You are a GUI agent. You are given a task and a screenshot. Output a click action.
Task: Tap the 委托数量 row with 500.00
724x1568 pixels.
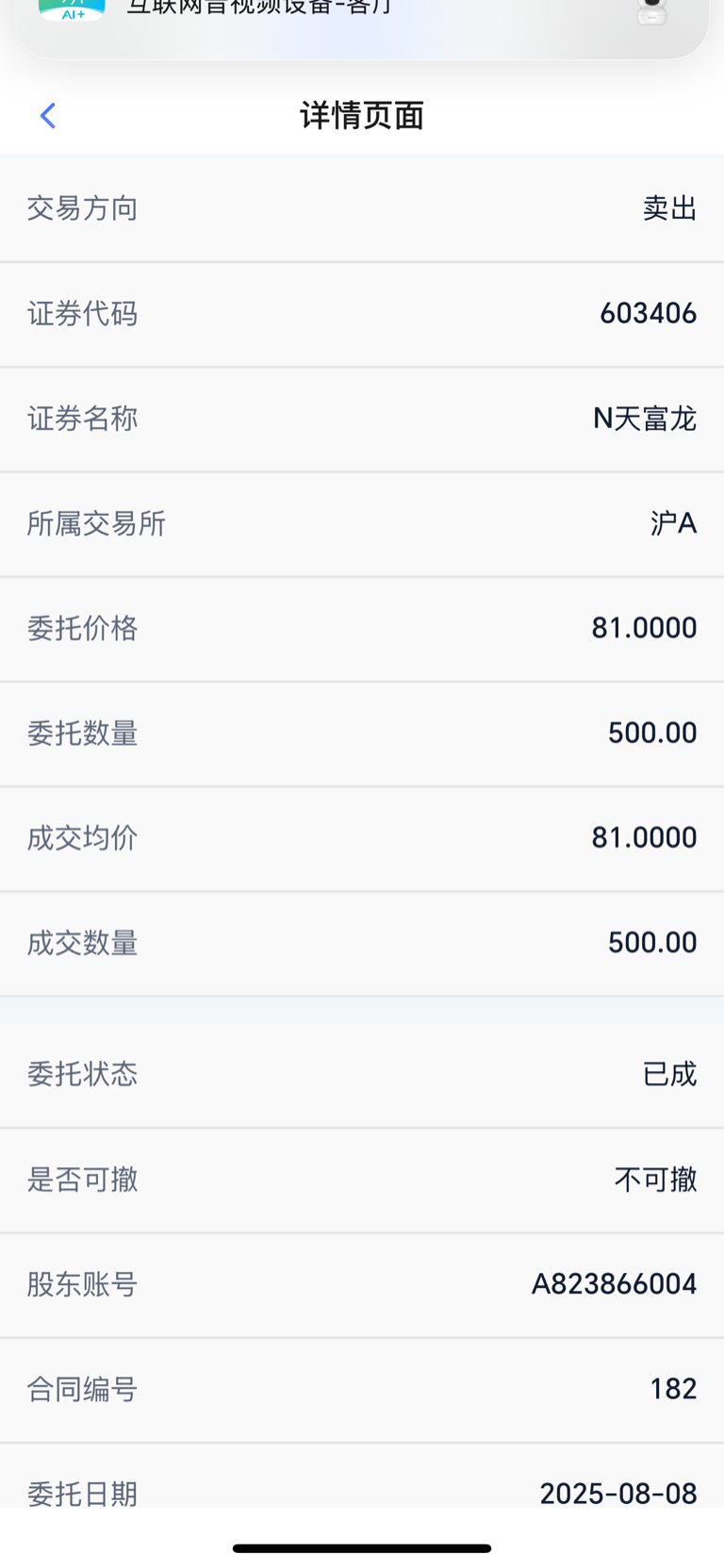tap(362, 734)
